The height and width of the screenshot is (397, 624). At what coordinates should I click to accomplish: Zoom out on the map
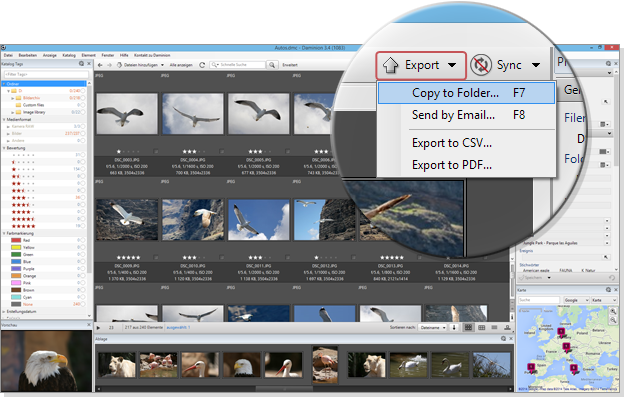(x=613, y=320)
